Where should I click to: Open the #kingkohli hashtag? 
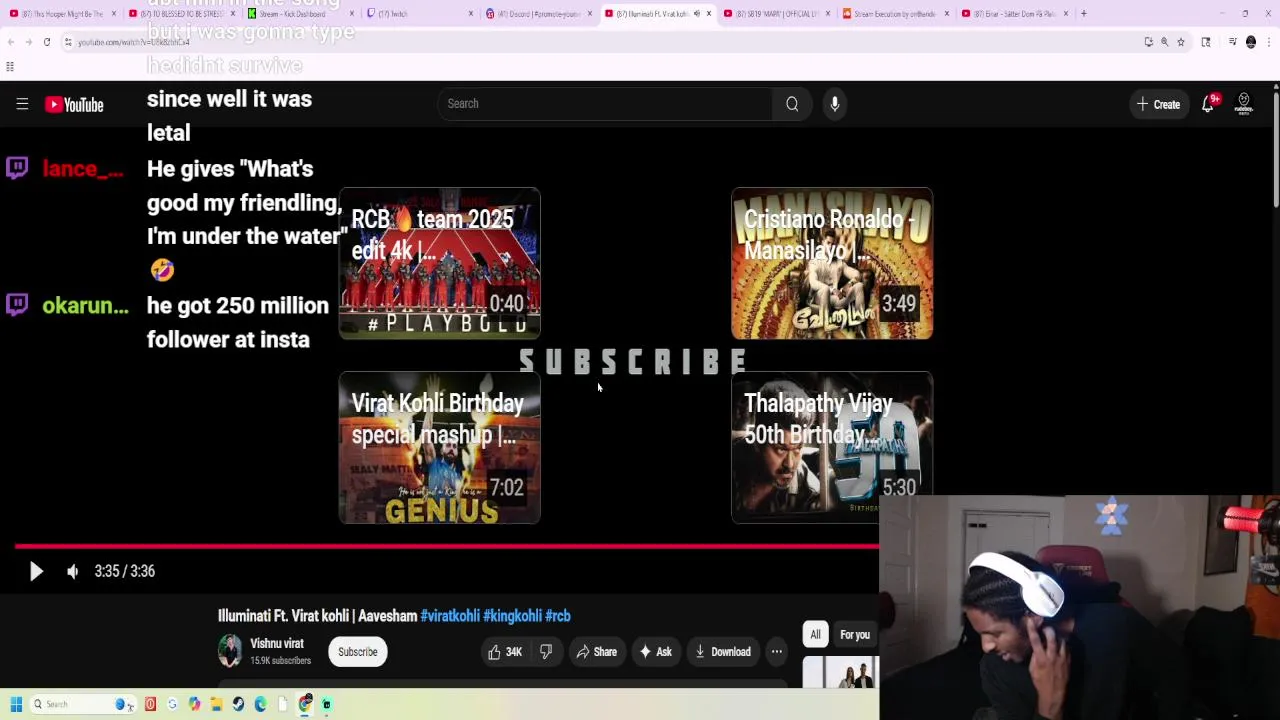pyautogui.click(x=512, y=616)
